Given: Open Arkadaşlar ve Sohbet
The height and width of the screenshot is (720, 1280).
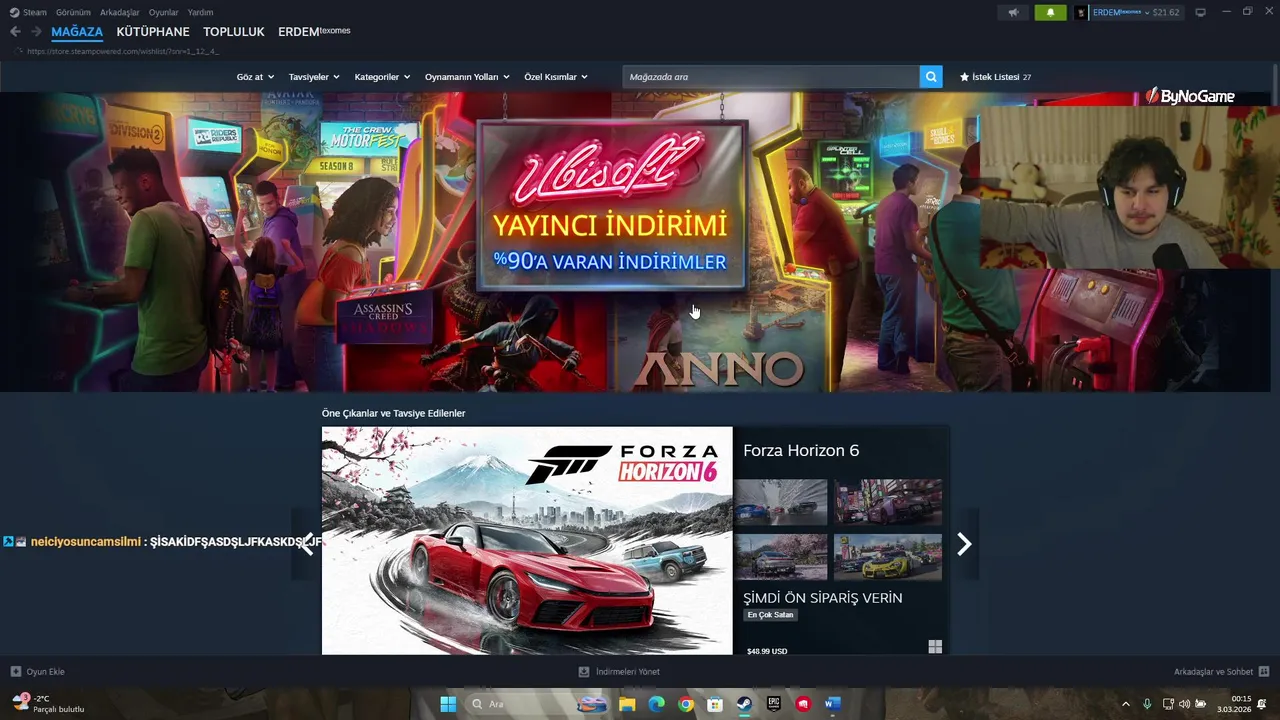Looking at the screenshot, I should click(1213, 672).
